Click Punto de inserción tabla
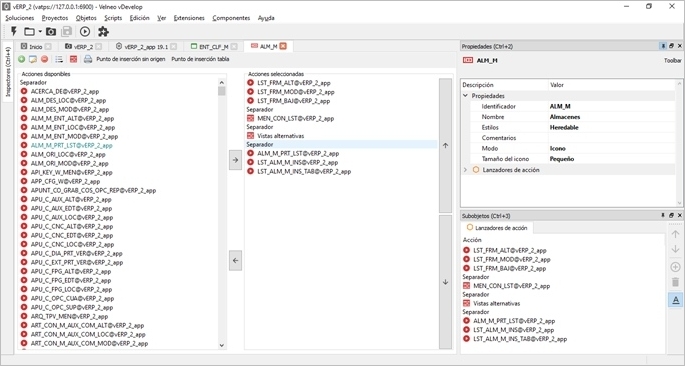The width and height of the screenshot is (685, 366). pos(200,59)
